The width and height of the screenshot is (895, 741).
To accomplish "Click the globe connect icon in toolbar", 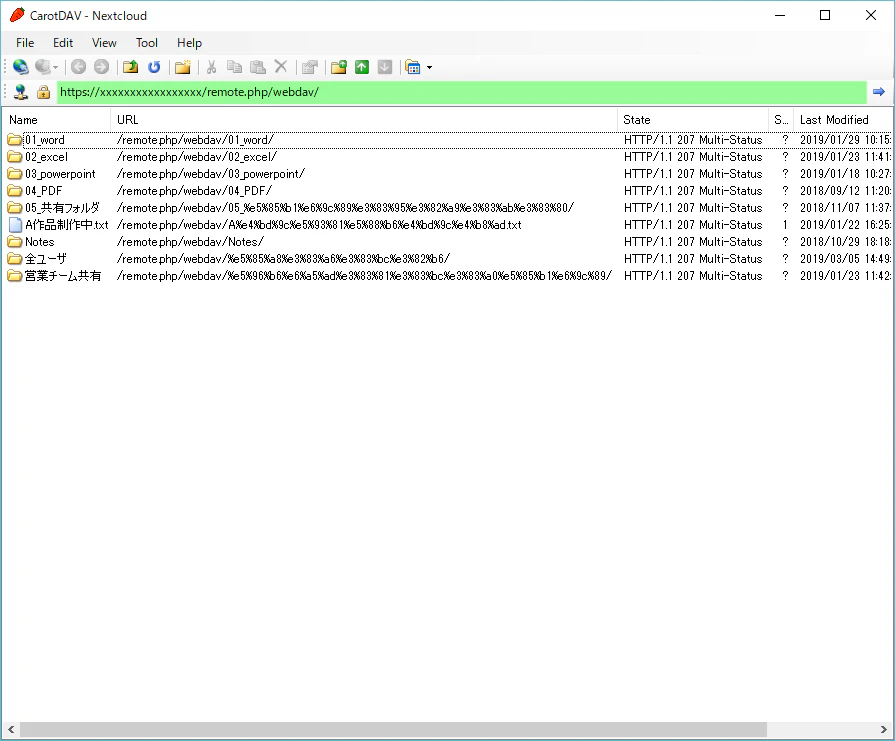I will tap(21, 67).
